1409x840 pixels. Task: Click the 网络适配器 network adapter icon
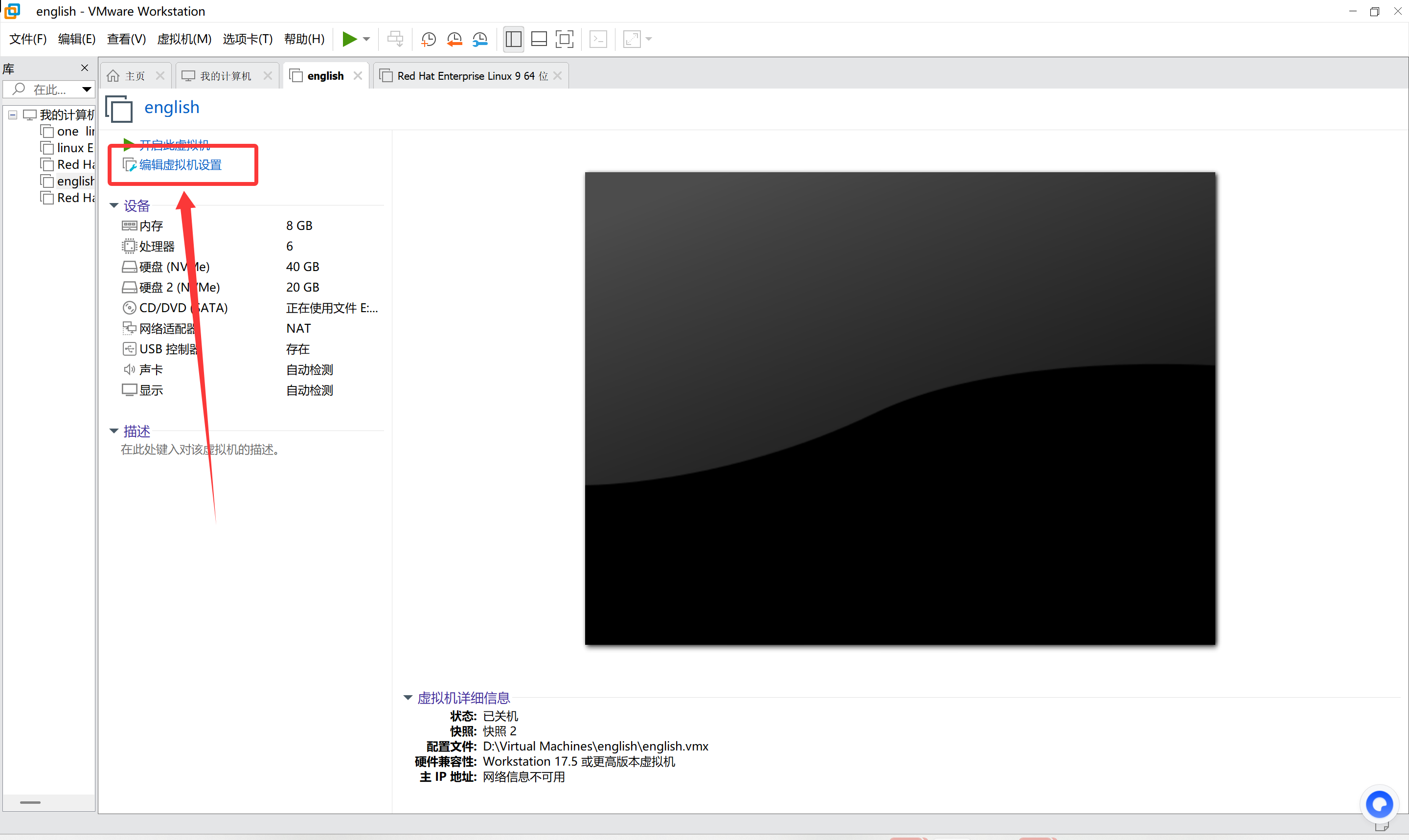129,328
